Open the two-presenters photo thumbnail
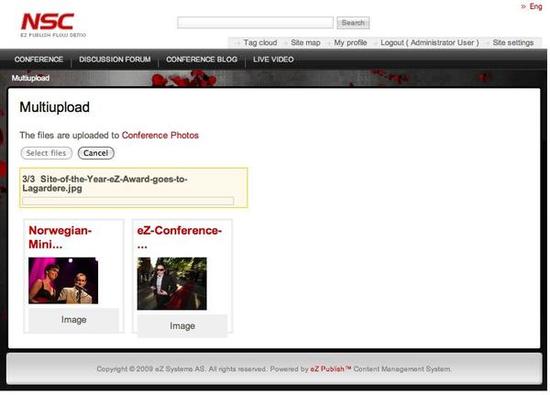 pos(63,281)
